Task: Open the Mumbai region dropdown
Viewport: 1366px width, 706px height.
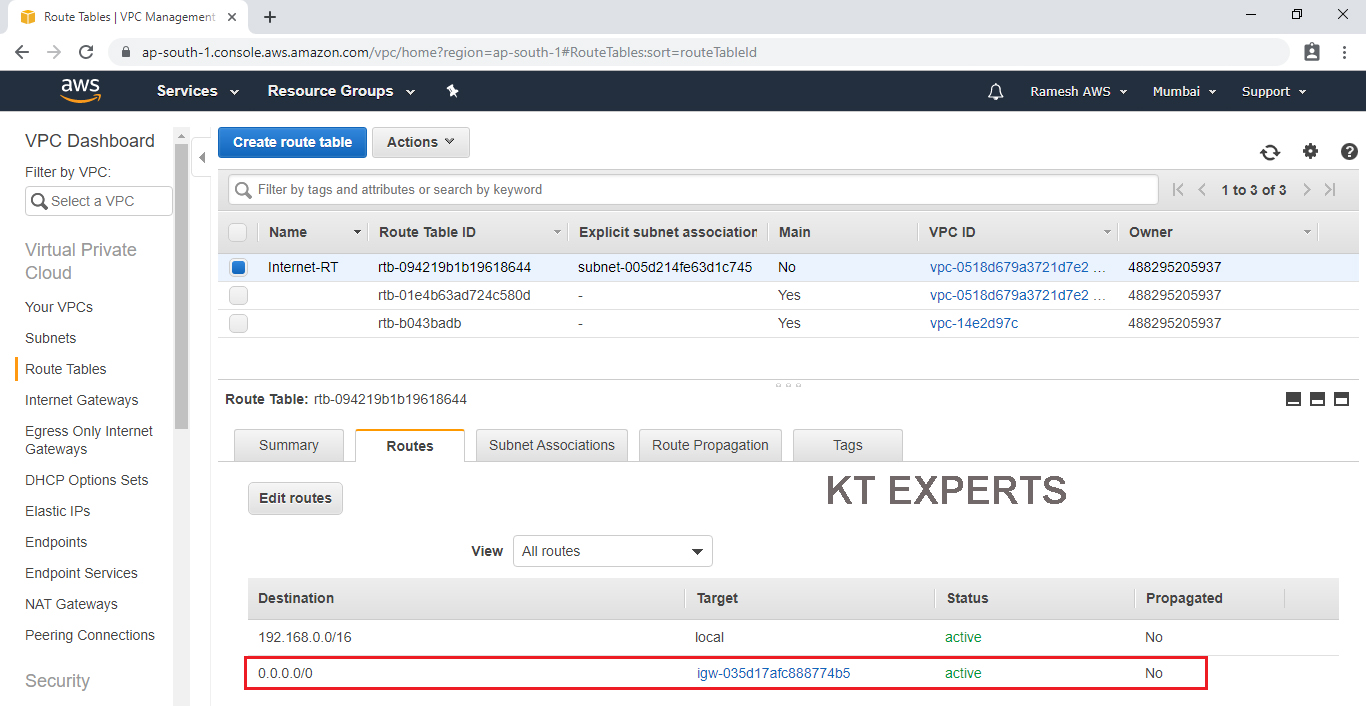Action: pos(1184,91)
